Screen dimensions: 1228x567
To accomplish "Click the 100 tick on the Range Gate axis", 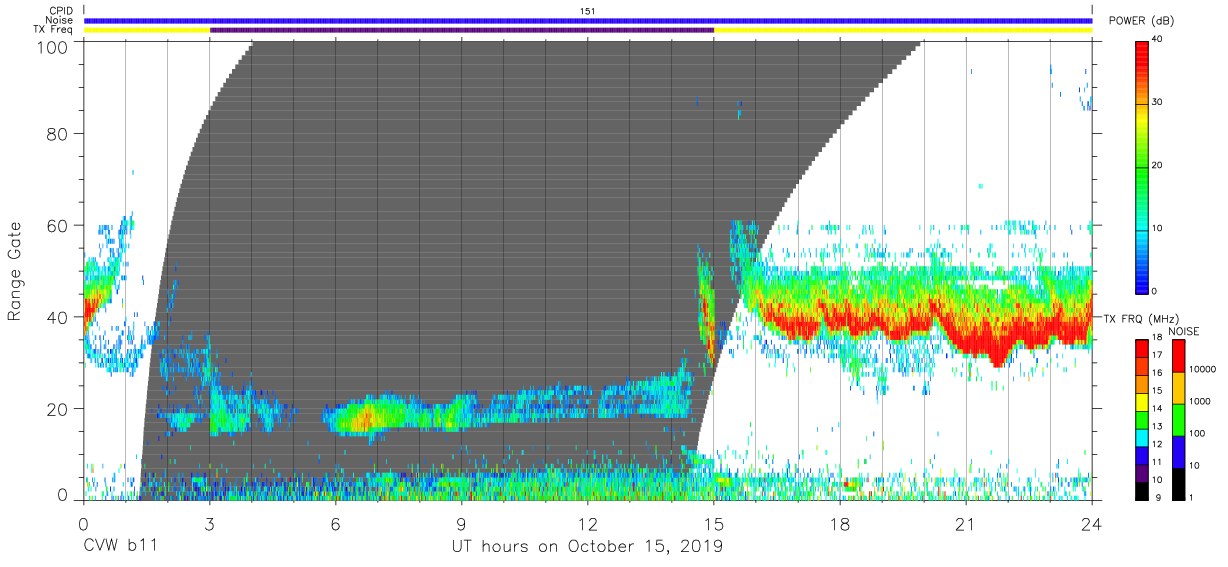I will [53, 46].
